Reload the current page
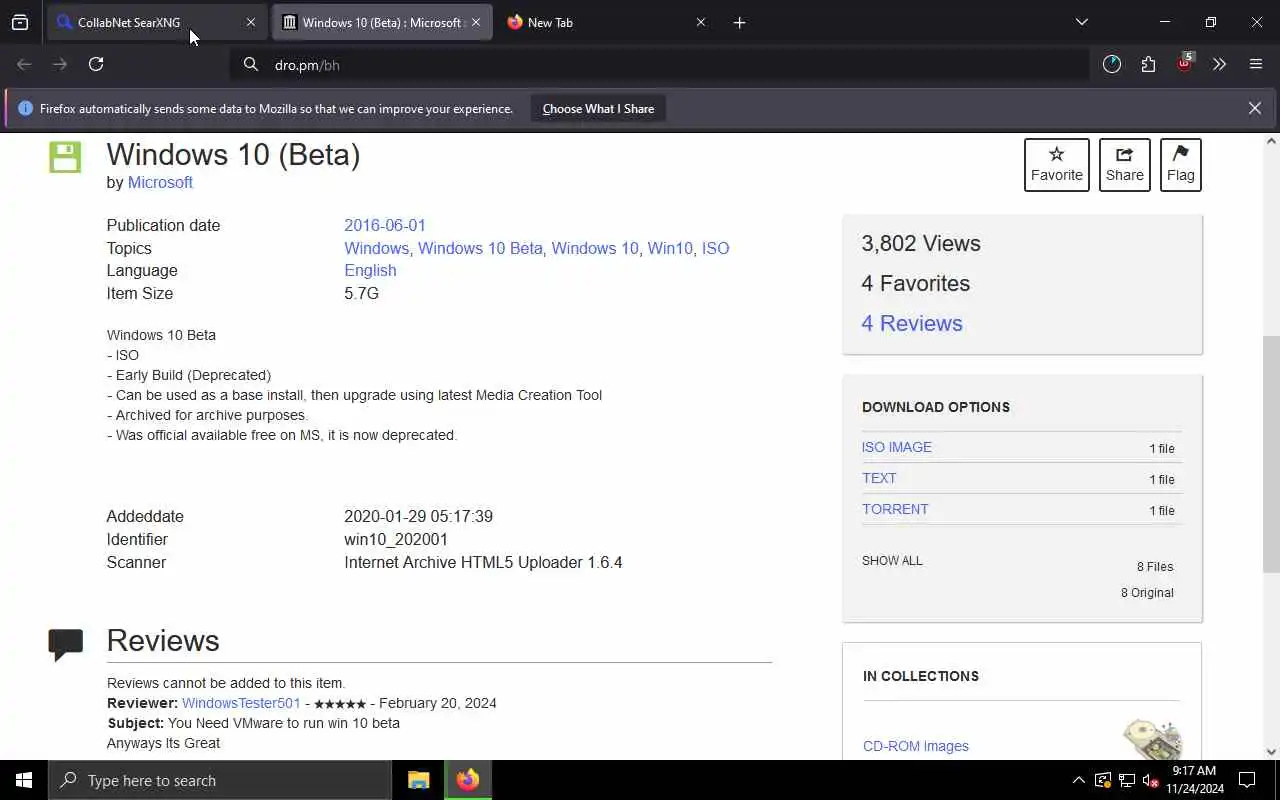 (96, 64)
